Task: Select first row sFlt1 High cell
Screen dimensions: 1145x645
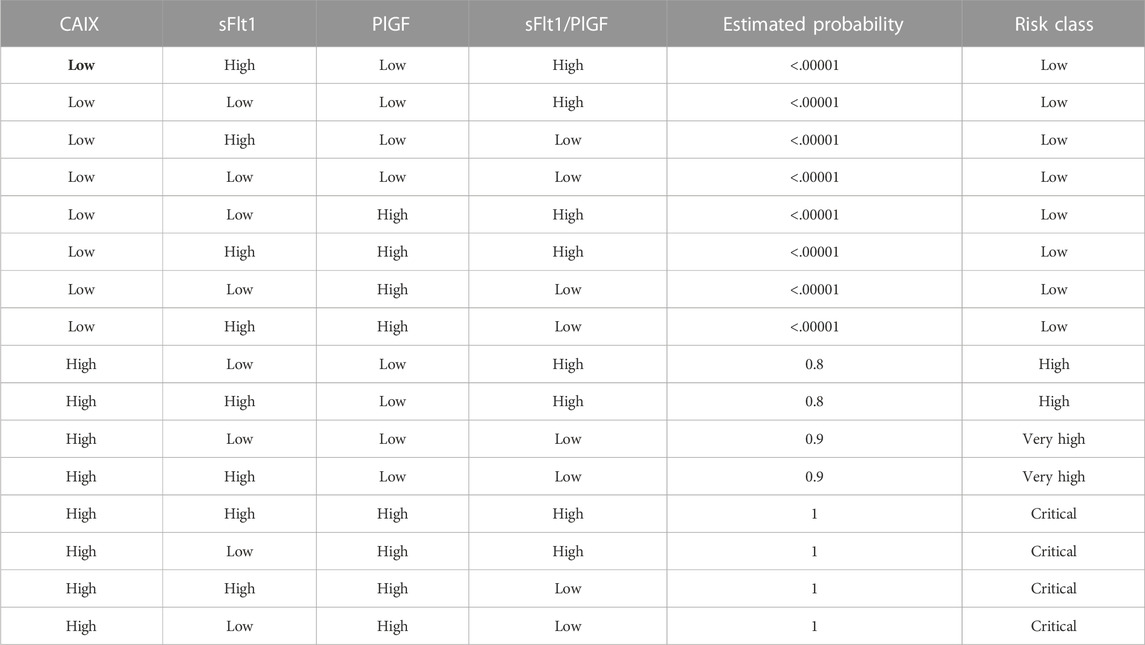Action: coord(240,65)
